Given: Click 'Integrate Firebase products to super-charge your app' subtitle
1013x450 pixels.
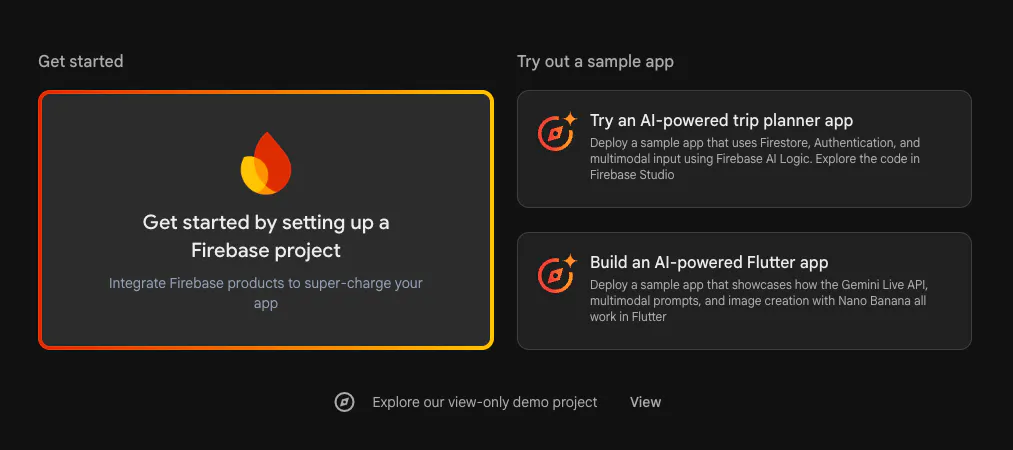Looking at the screenshot, I should coord(265,293).
